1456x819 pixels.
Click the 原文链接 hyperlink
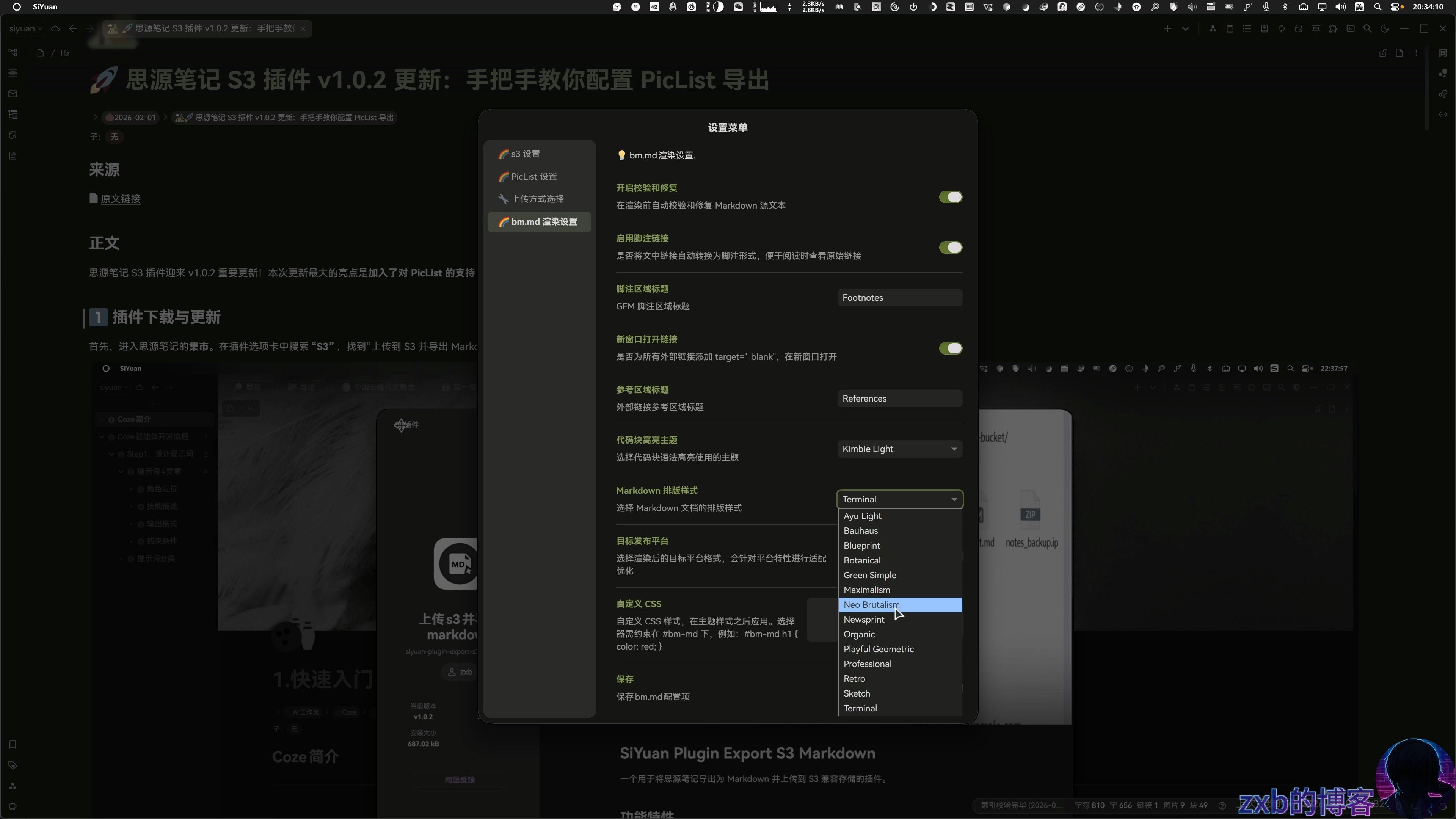click(x=121, y=199)
